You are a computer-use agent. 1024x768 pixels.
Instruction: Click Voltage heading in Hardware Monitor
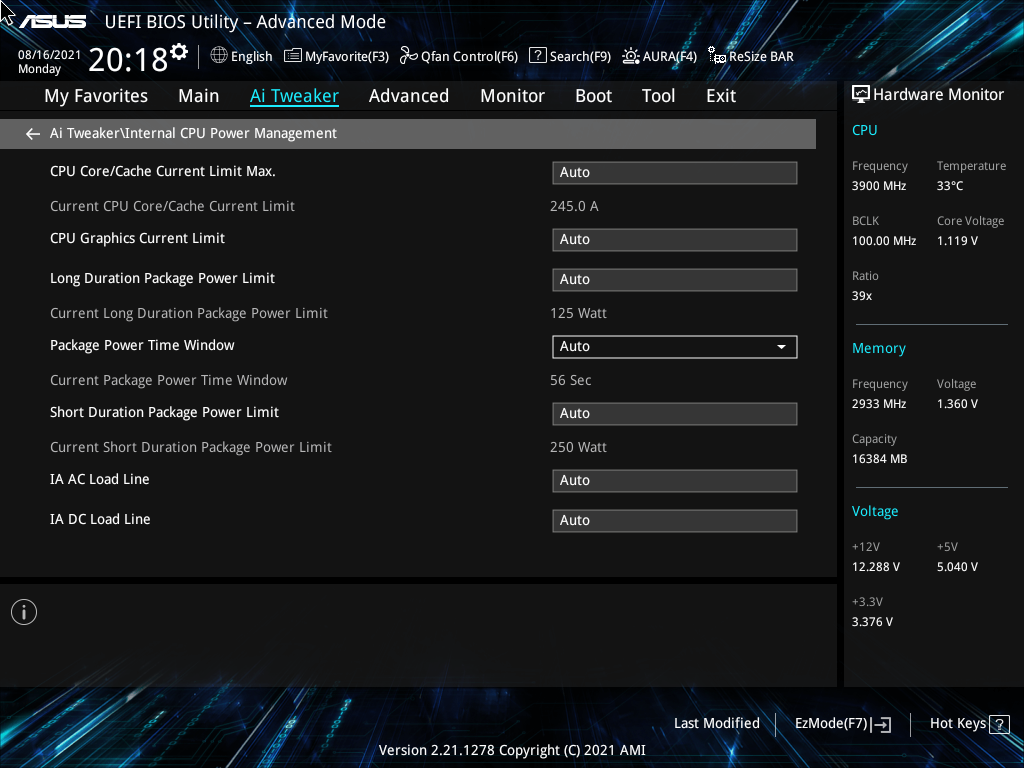[x=875, y=511]
